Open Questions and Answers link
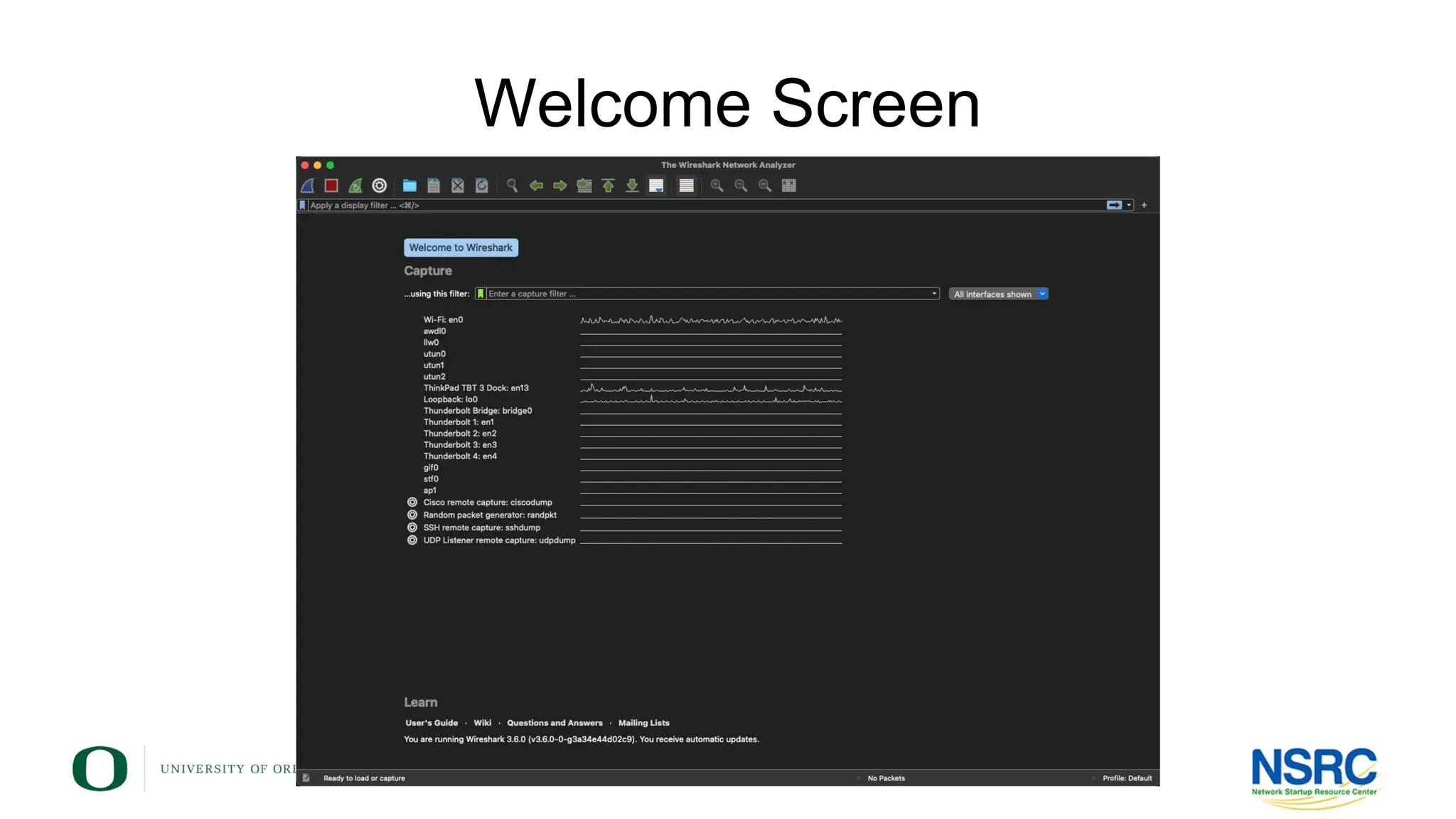 tap(555, 723)
